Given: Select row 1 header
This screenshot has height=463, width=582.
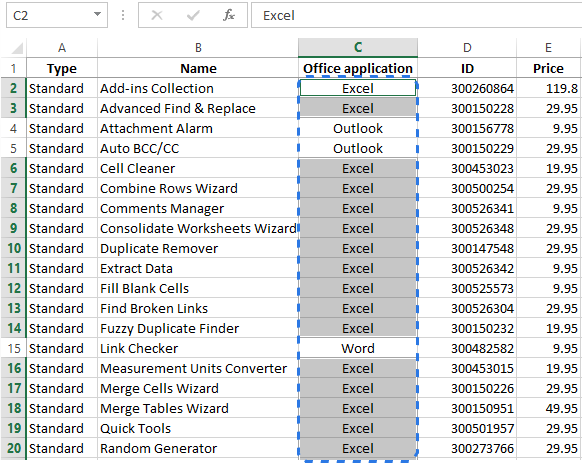Looking at the screenshot, I should (x=13, y=68).
